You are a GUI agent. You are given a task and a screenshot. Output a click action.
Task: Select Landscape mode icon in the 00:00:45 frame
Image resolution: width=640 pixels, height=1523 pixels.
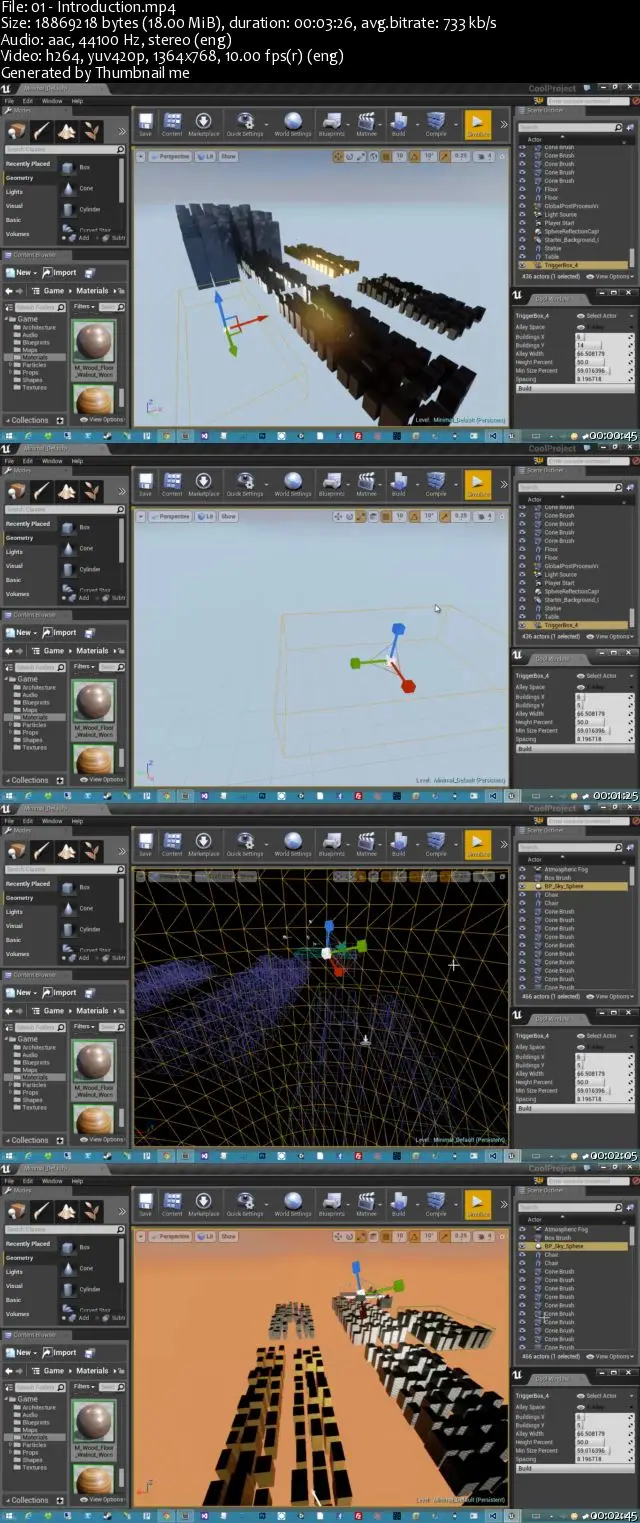(x=66, y=131)
